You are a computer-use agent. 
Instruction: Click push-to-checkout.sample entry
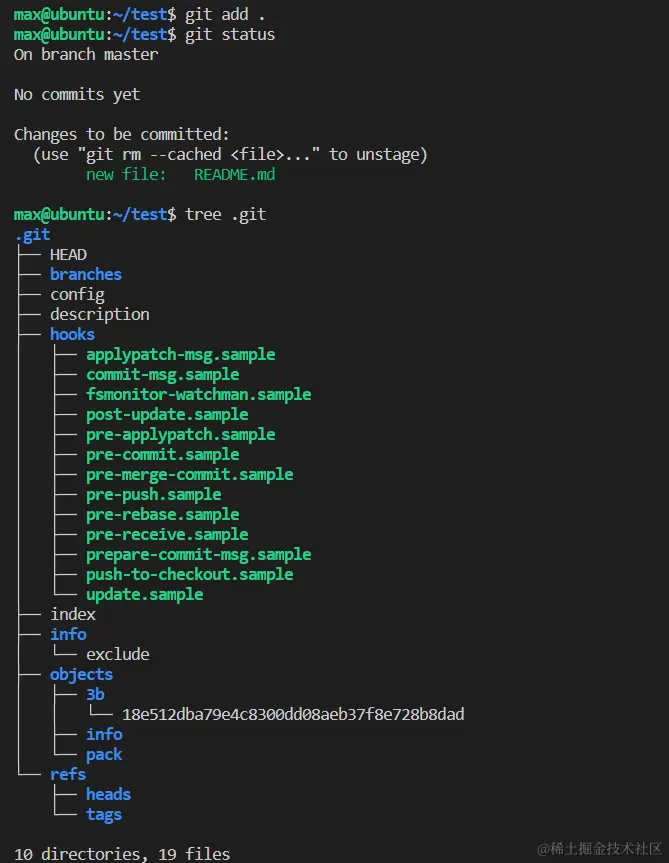[x=189, y=574]
